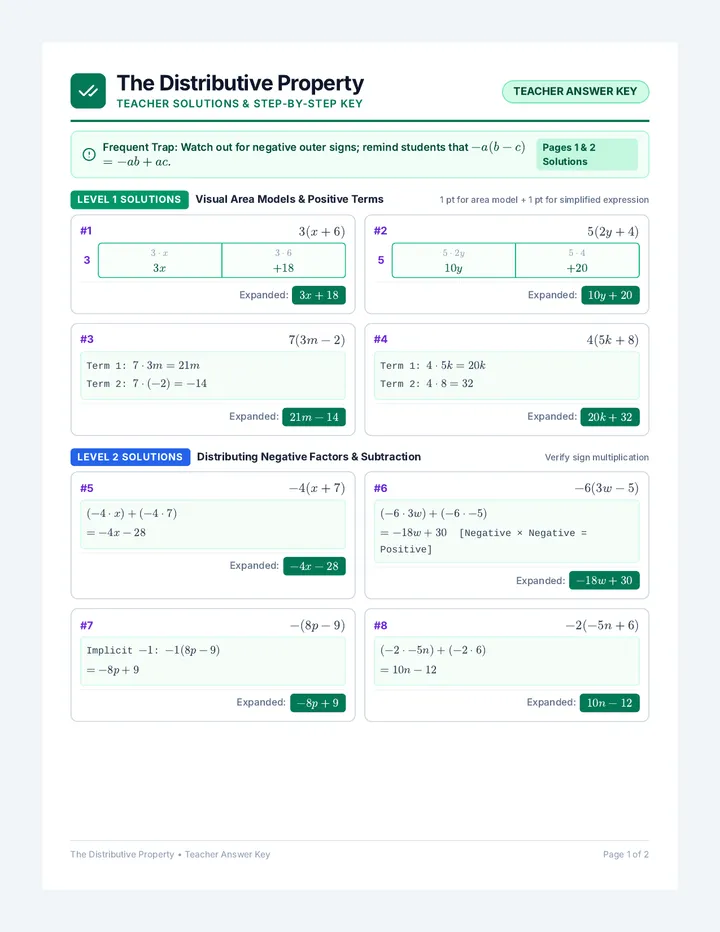The height and width of the screenshot is (932, 720).
Task: Click the +20 cell in area model #2
Action: click(577, 260)
